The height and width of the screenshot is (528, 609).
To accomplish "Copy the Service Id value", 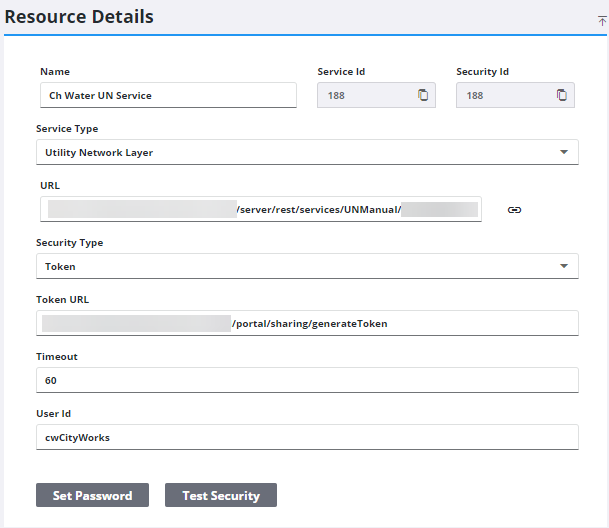I will [422, 95].
